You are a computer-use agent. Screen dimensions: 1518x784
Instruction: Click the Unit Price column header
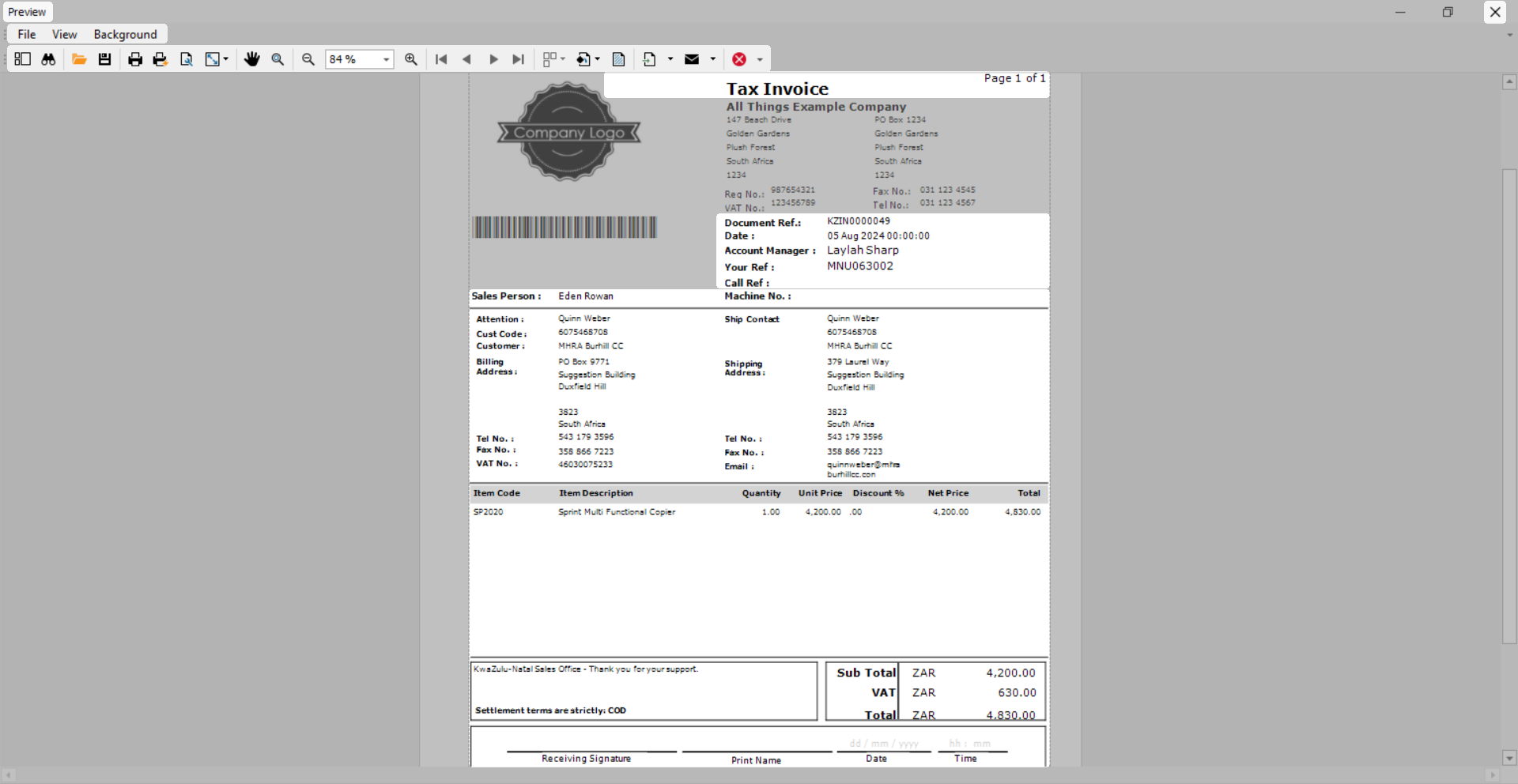pos(820,493)
